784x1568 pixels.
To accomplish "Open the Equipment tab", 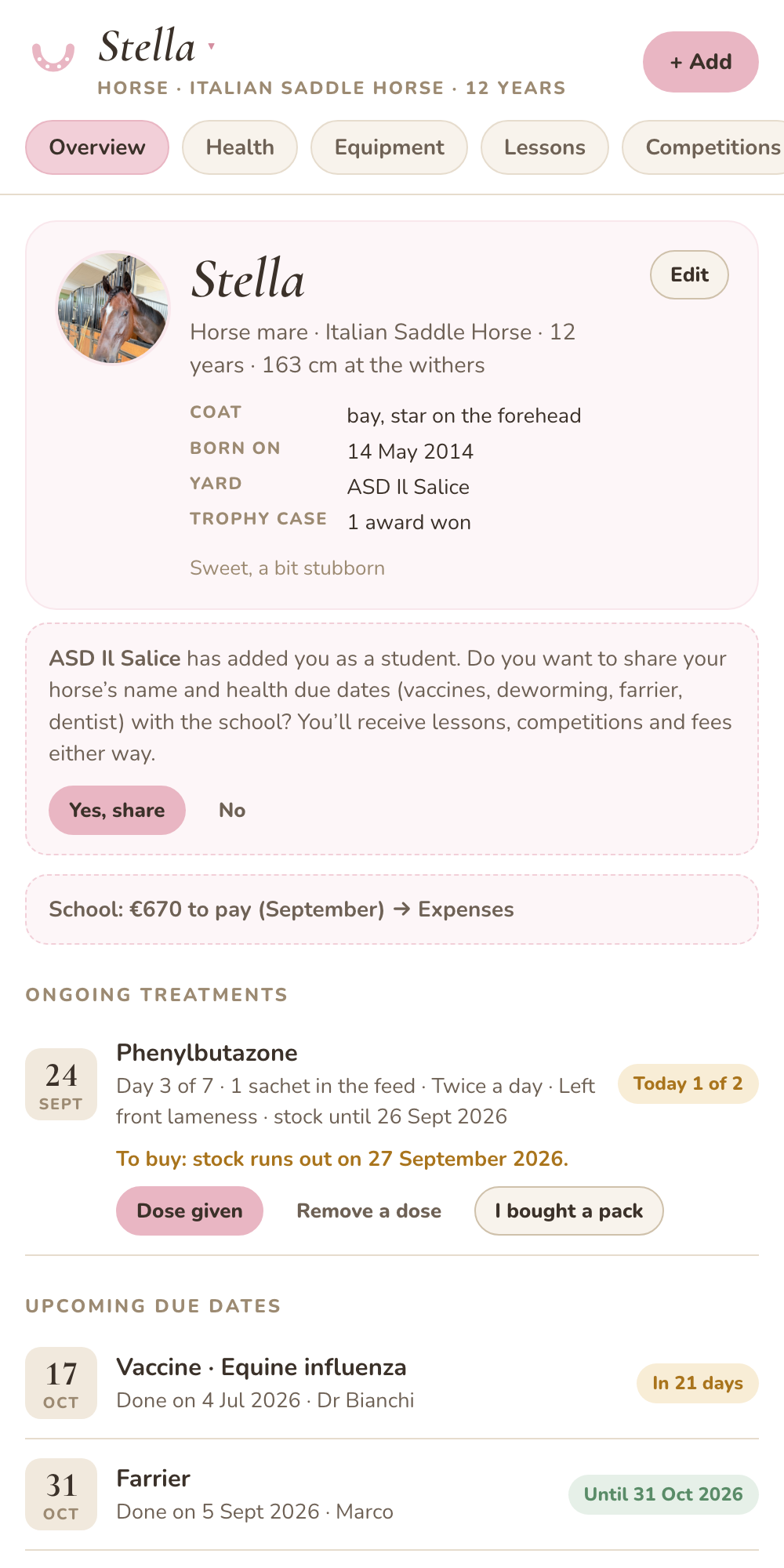I will [x=389, y=147].
